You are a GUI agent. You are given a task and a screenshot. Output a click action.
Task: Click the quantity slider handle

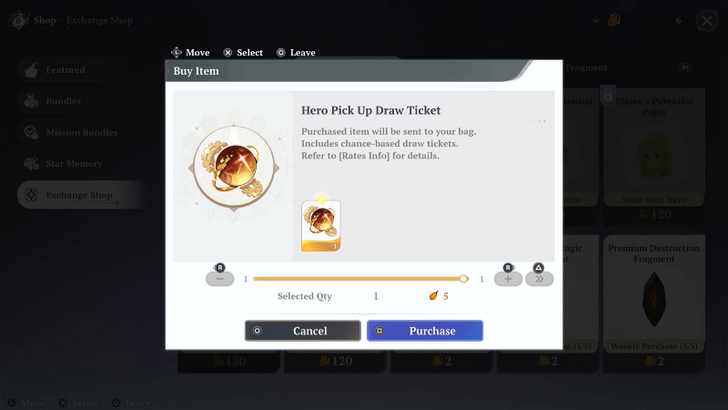click(x=463, y=279)
